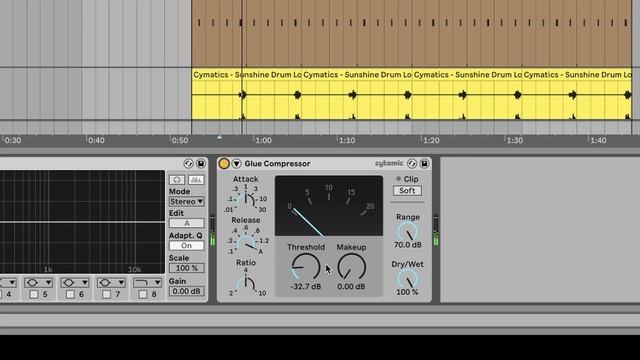Click the 0:40 mark on the time ruler
The image size is (640, 360).
[x=96, y=140]
